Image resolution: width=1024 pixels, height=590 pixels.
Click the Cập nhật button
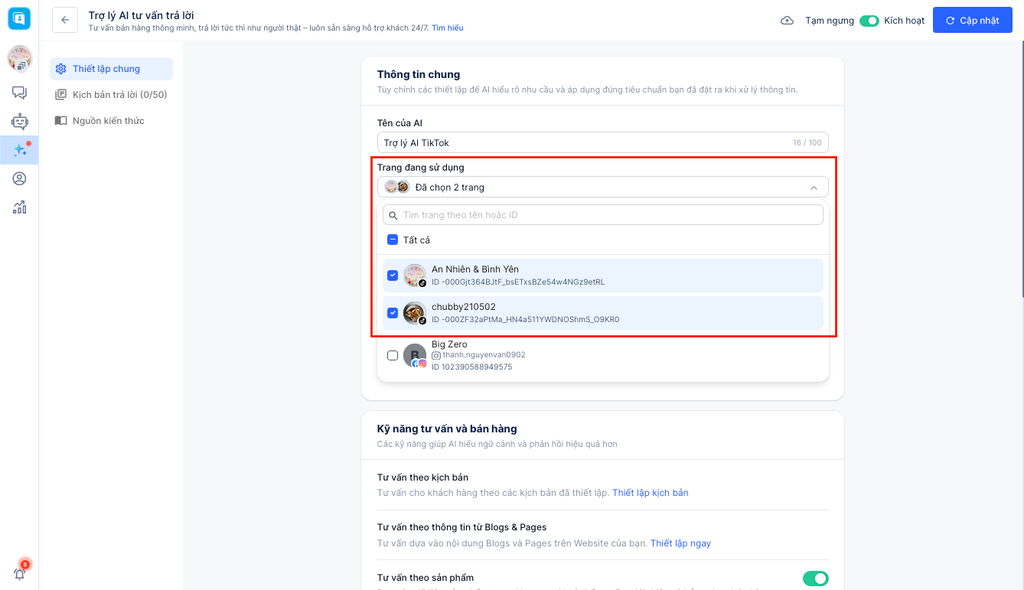point(971,21)
